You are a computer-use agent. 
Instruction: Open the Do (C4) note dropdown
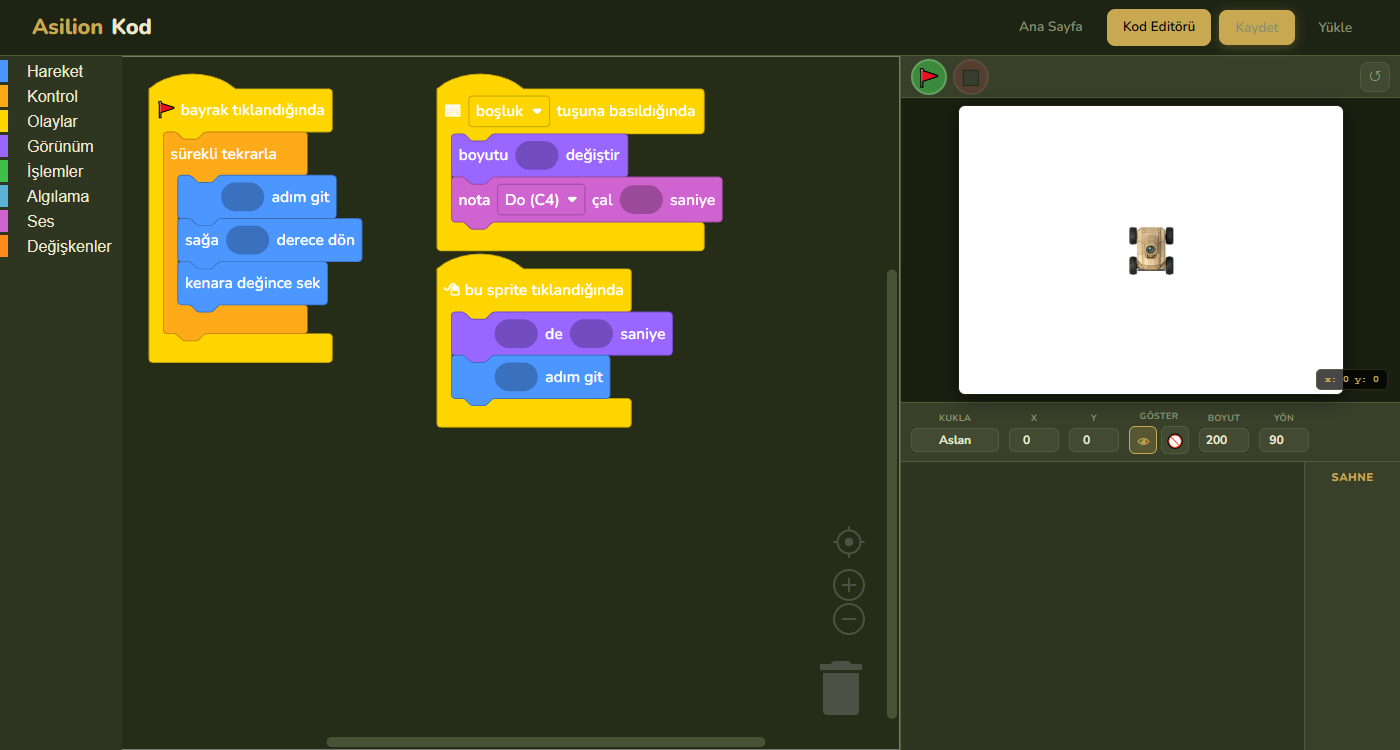coord(541,200)
